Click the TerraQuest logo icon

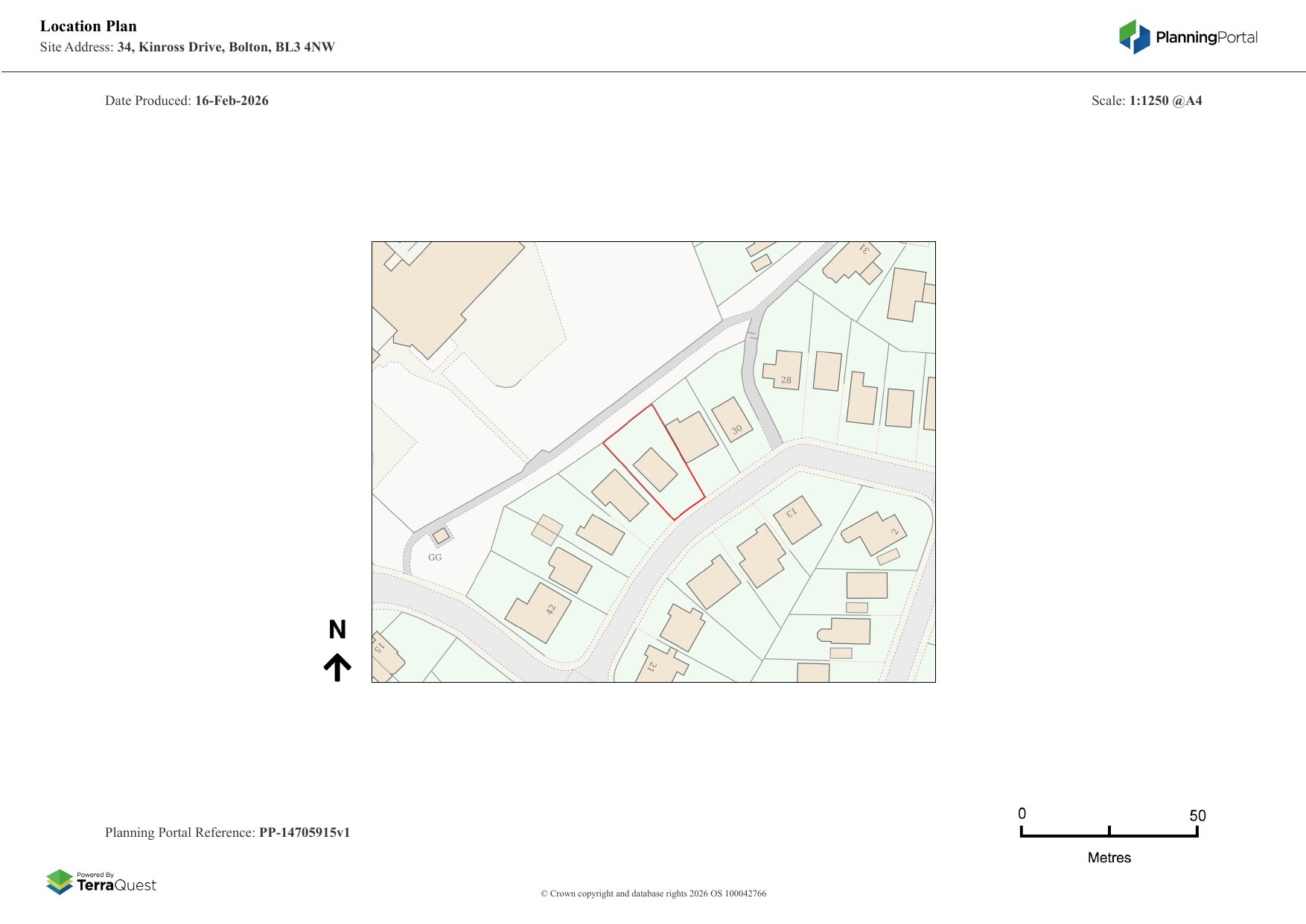coord(60,882)
